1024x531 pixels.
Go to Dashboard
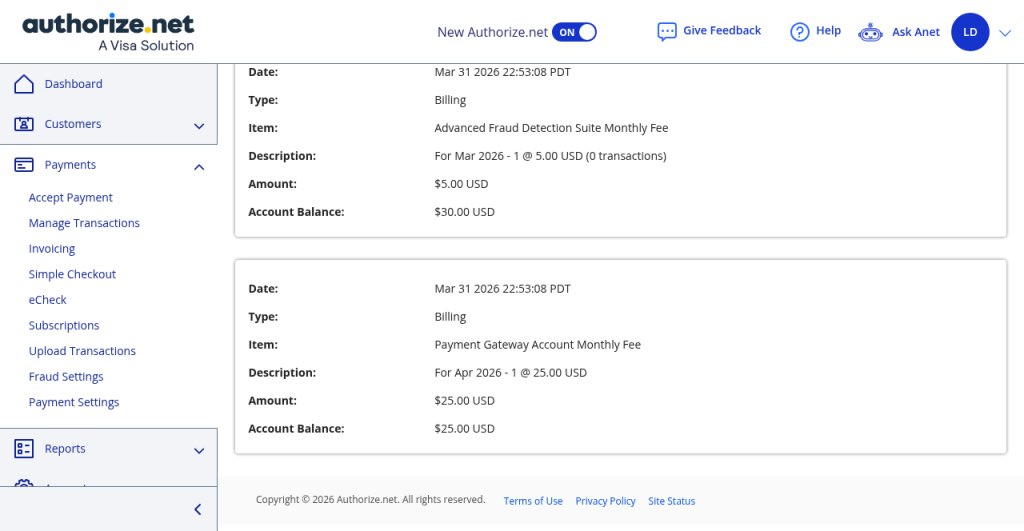73,84
